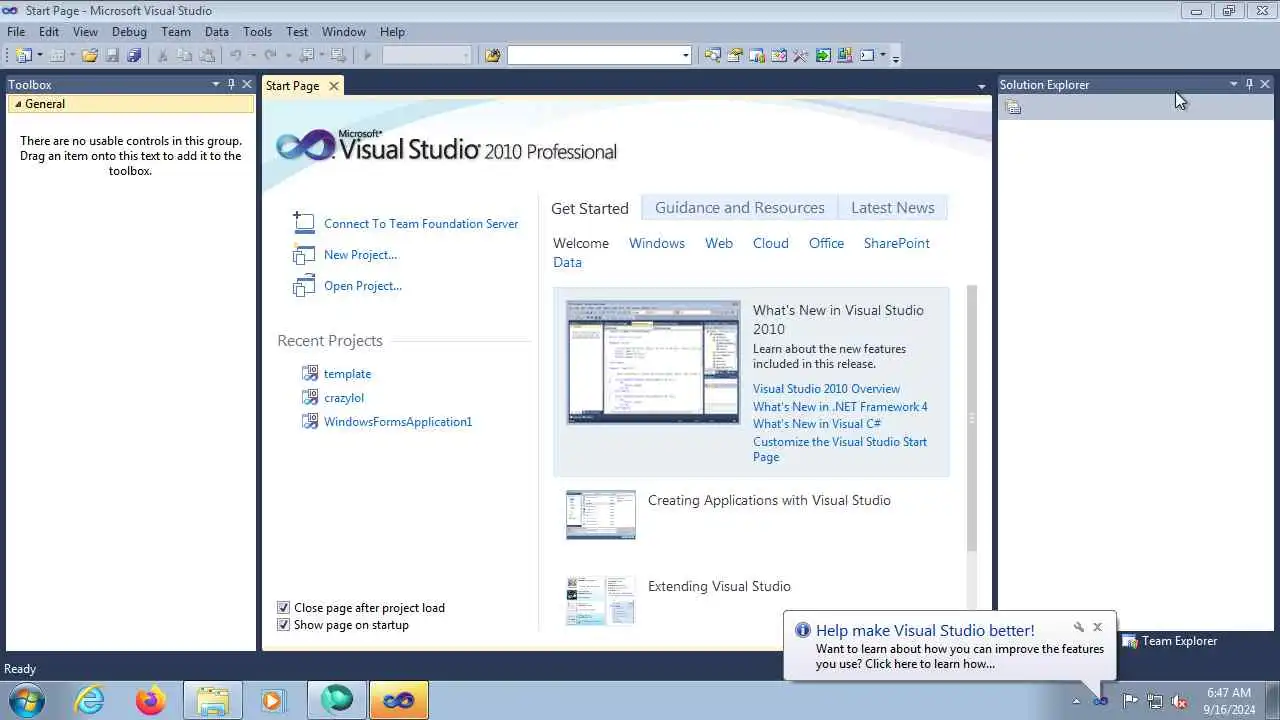Open Firefox from the taskbar
1280x720 pixels.
pos(151,700)
